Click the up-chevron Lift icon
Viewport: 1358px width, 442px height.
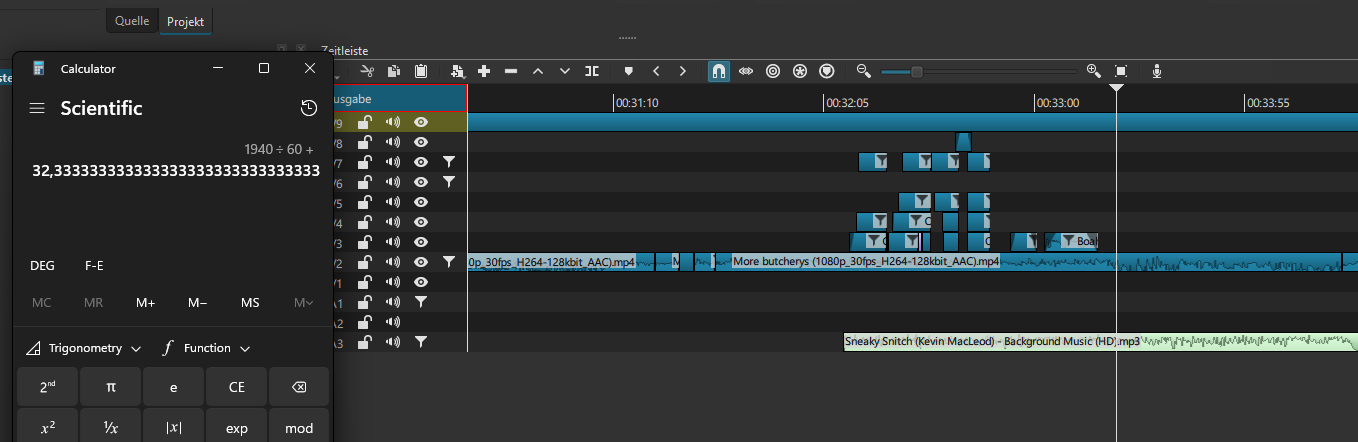click(538, 71)
